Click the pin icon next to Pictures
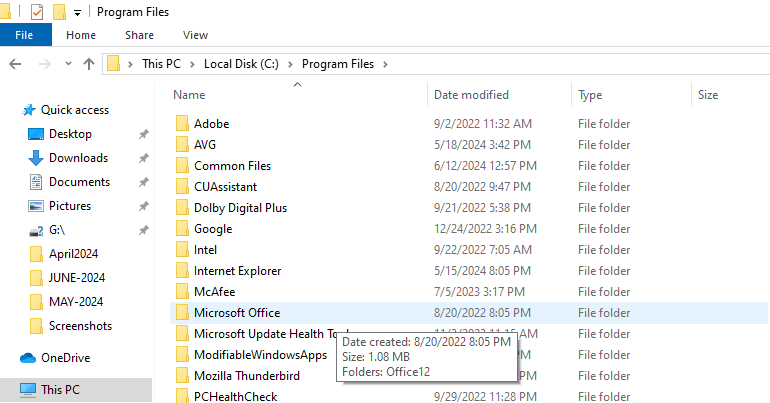 (143, 206)
